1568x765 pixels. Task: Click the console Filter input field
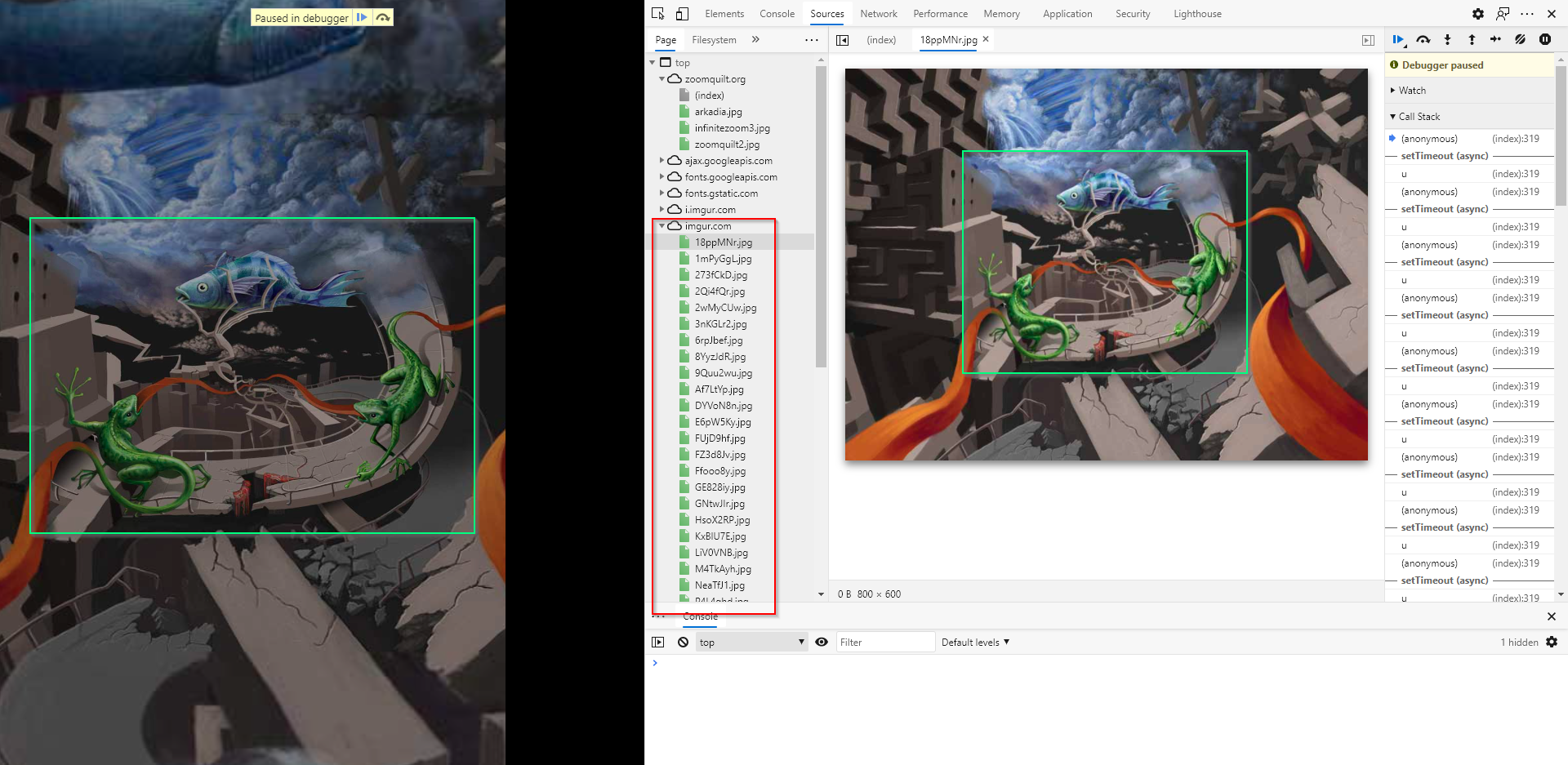point(885,643)
